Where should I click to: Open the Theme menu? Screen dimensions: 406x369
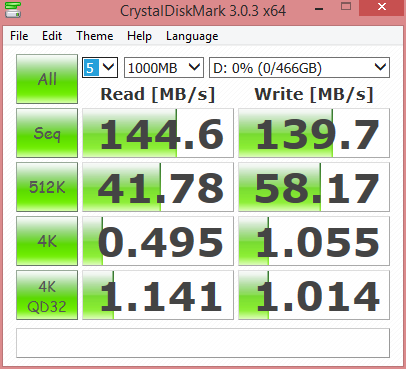[x=95, y=36]
